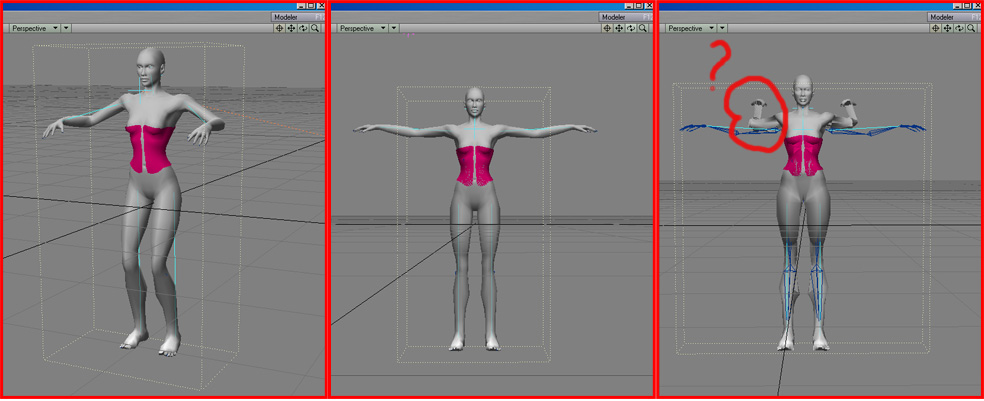Click the rotate view icon in middle window
Image resolution: width=984 pixels, height=401 pixels.
[631, 28]
